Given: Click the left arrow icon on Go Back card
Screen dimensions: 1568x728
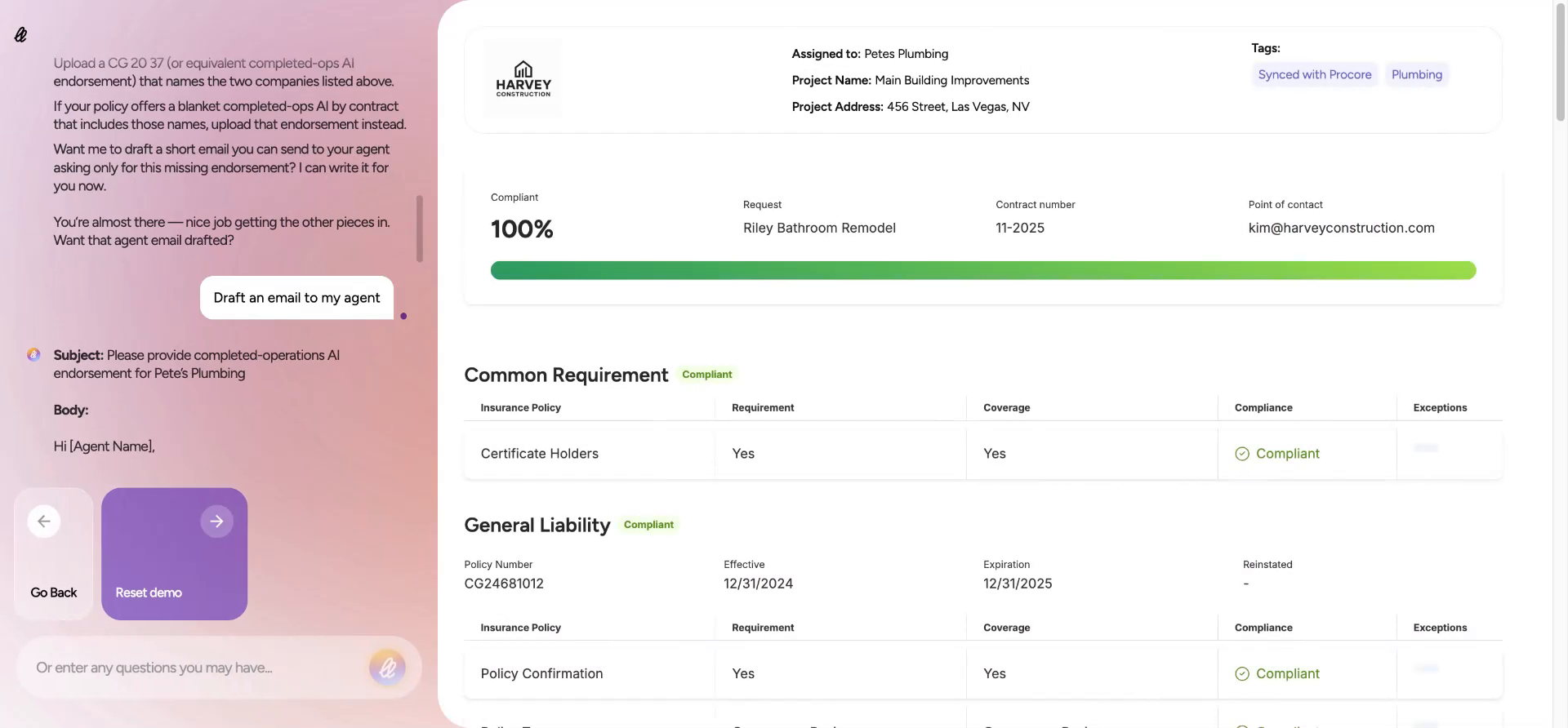Looking at the screenshot, I should (x=44, y=522).
